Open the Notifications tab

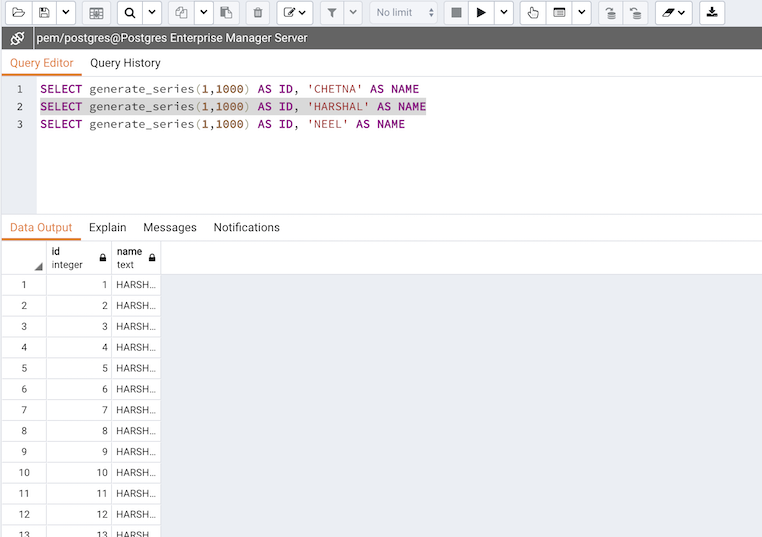tap(247, 227)
